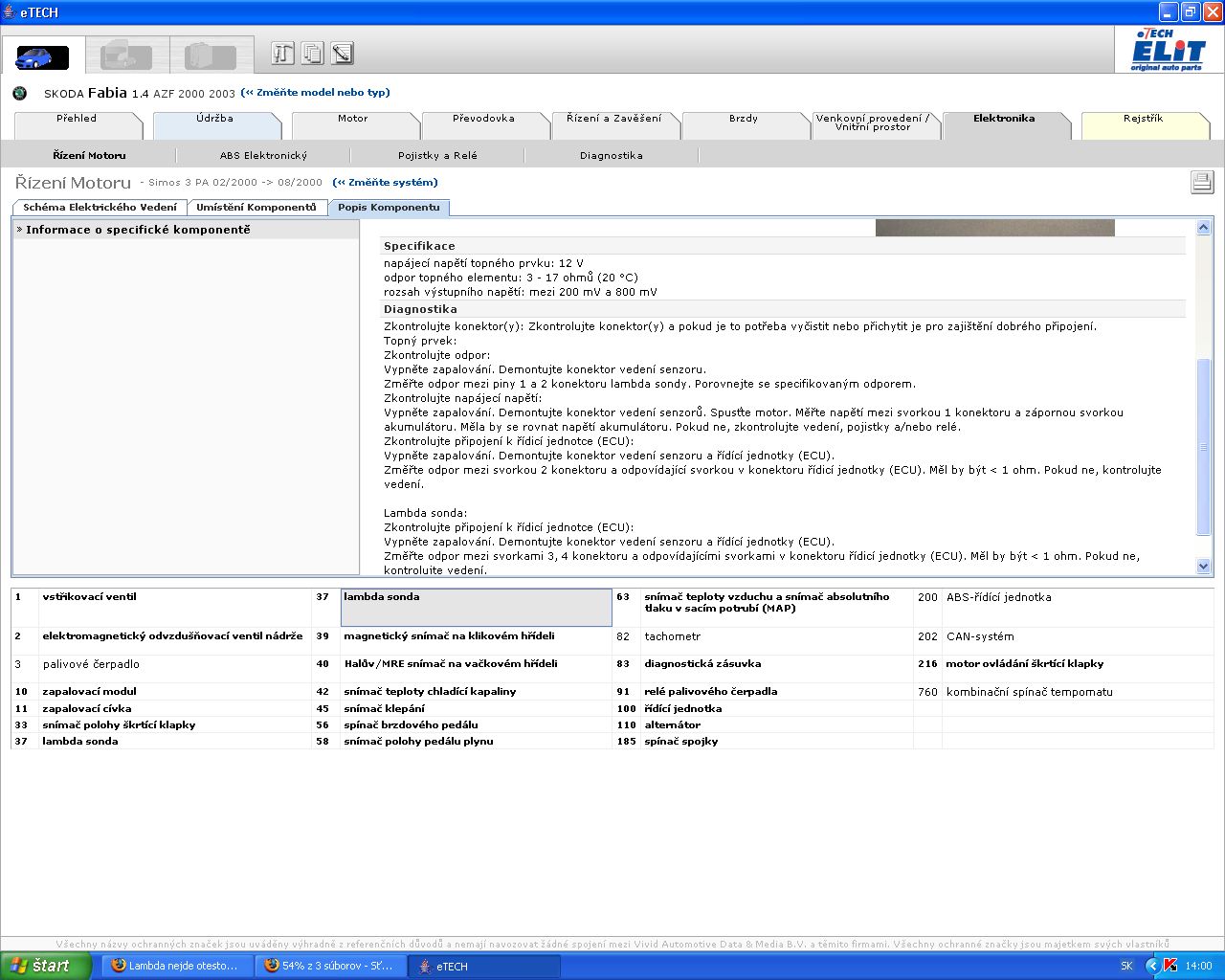The width and height of the screenshot is (1225, 980).
Task: Select component alternátor
Action: [672, 724]
